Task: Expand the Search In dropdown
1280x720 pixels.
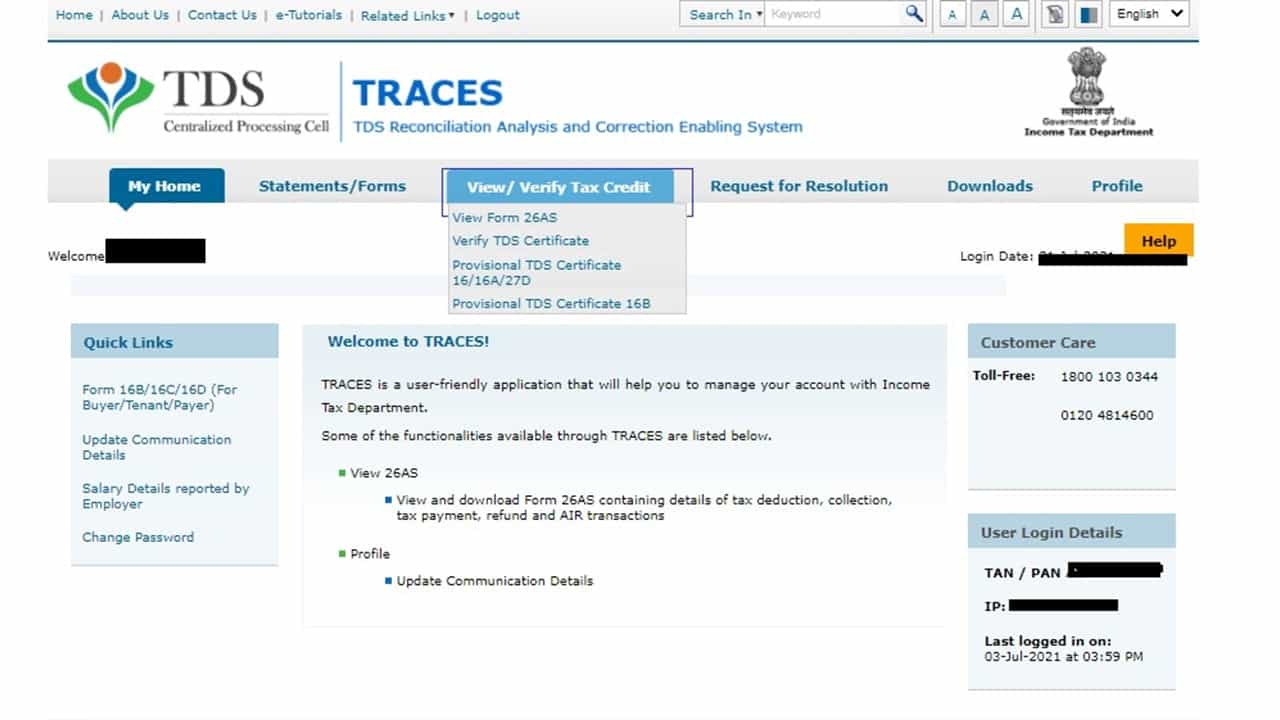Action: (724, 14)
